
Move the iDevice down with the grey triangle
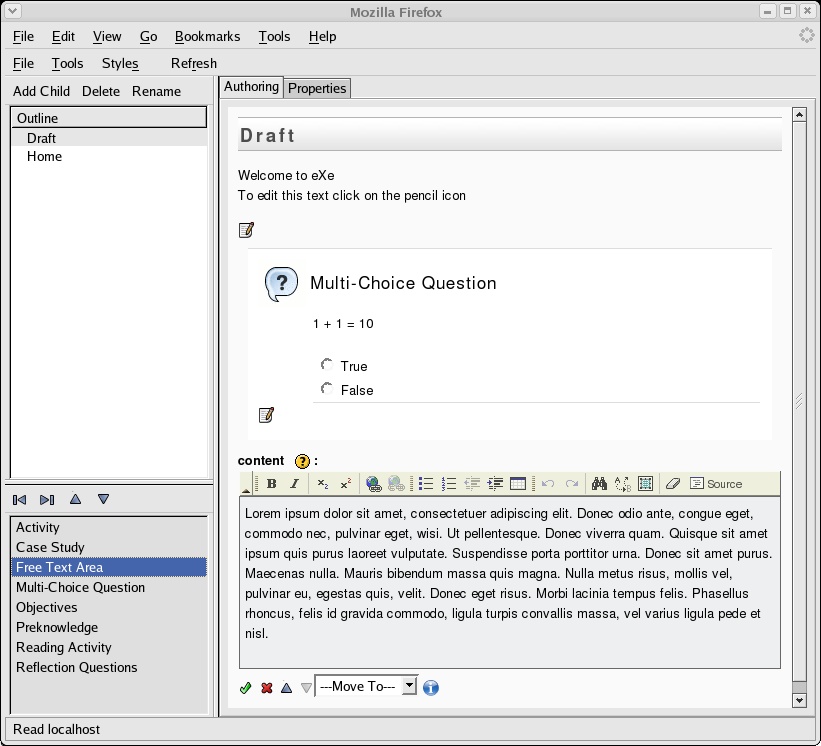306,688
